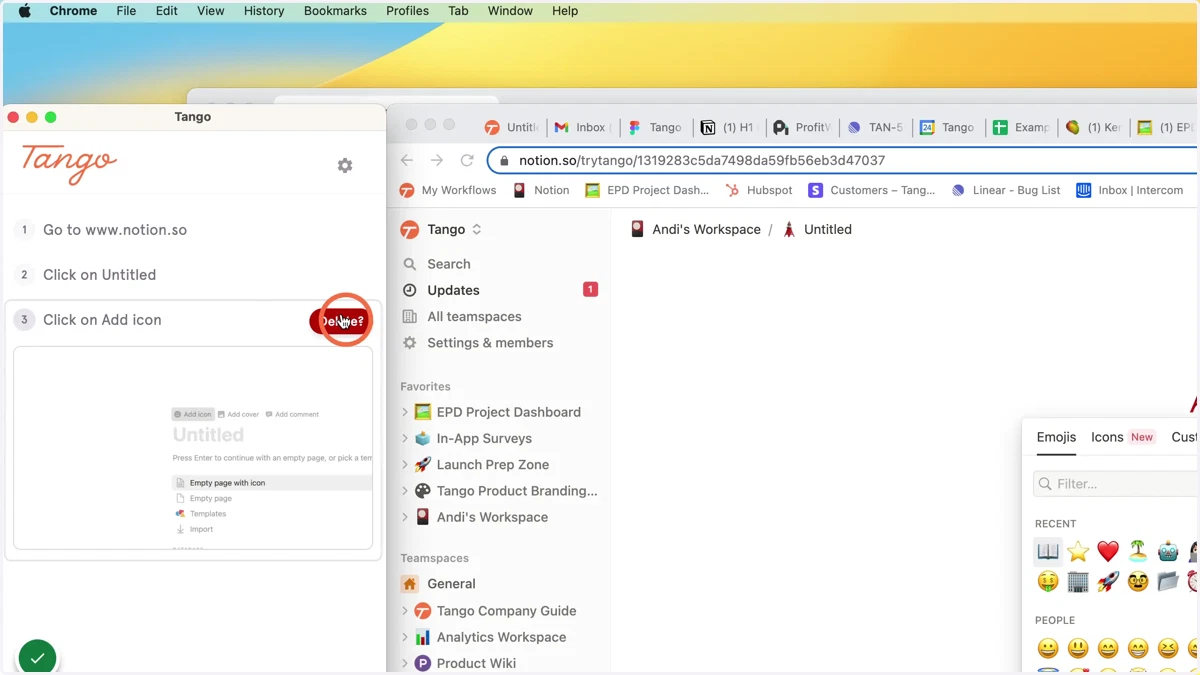Pick the file folder emoji
Viewport: 1200px width, 675px height.
[1168, 581]
